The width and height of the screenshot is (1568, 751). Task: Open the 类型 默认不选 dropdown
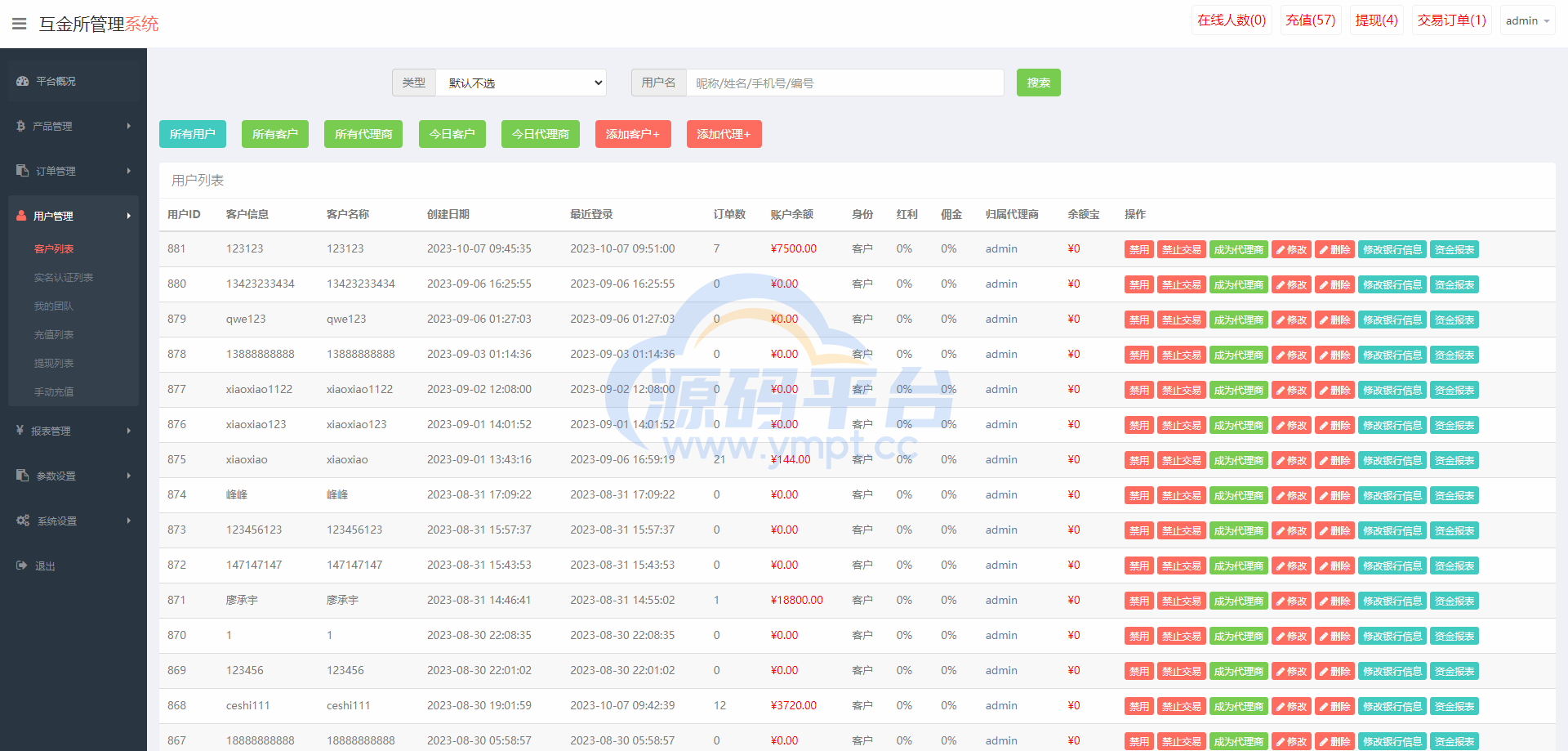point(521,83)
